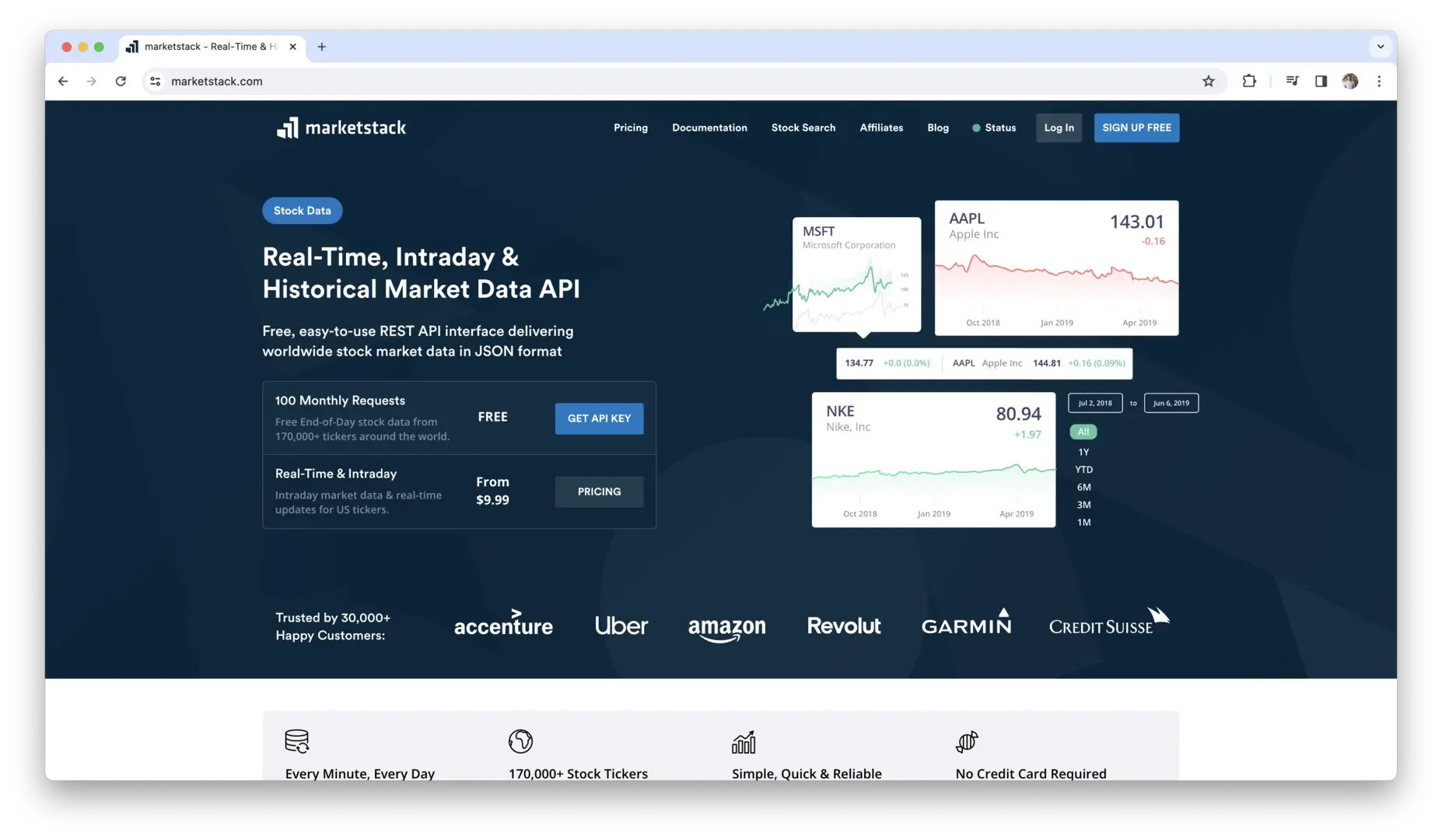Click the NKE stock chart card

click(933, 460)
